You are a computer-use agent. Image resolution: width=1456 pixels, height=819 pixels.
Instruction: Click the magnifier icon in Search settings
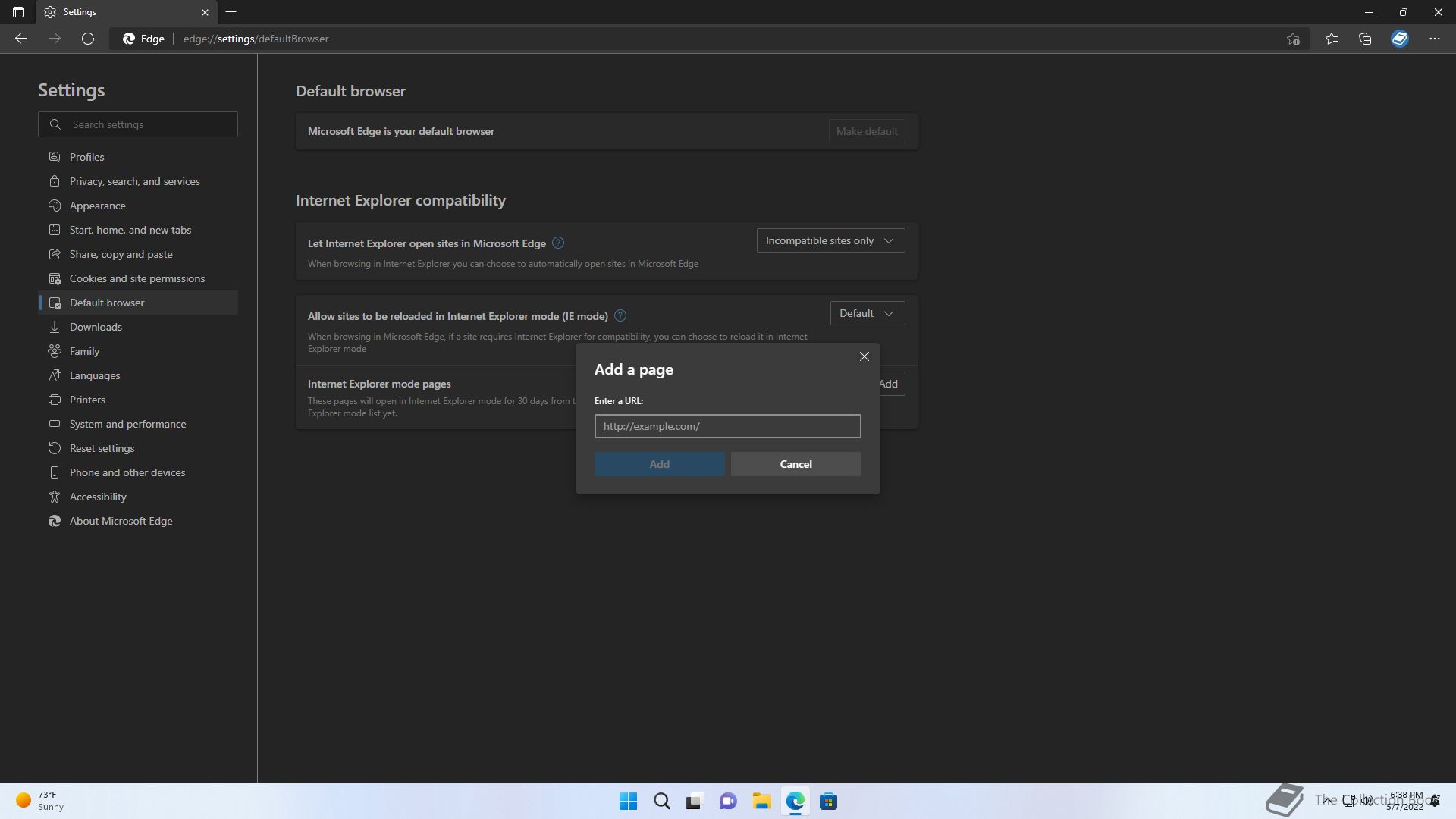pyautogui.click(x=55, y=124)
